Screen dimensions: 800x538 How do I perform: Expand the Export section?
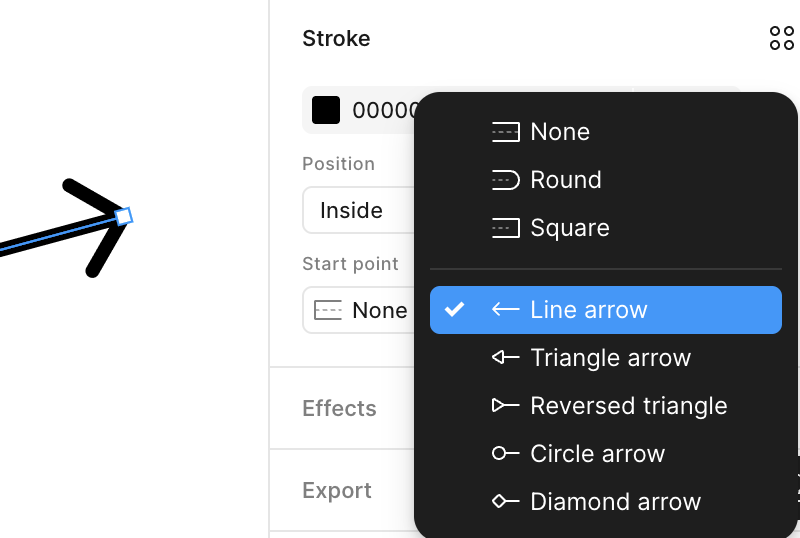pyautogui.click(x=337, y=491)
